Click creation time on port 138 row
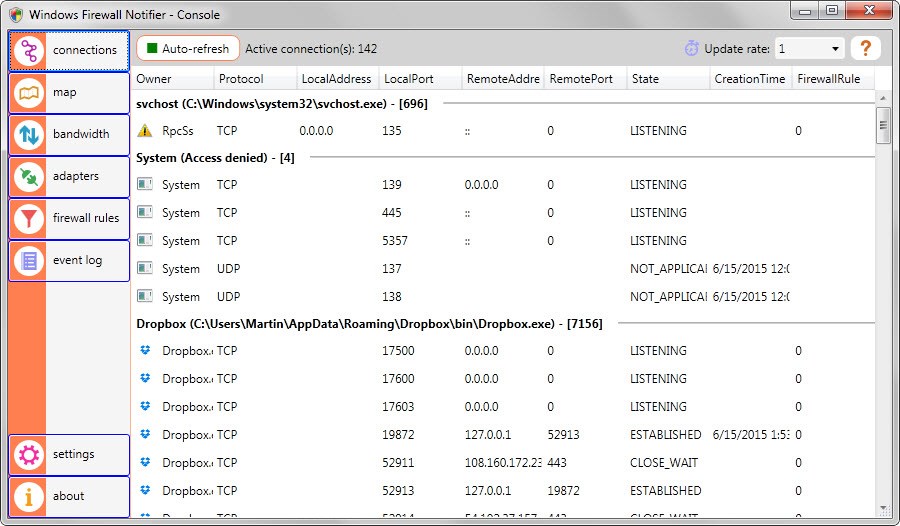The image size is (900, 526). (x=751, y=297)
